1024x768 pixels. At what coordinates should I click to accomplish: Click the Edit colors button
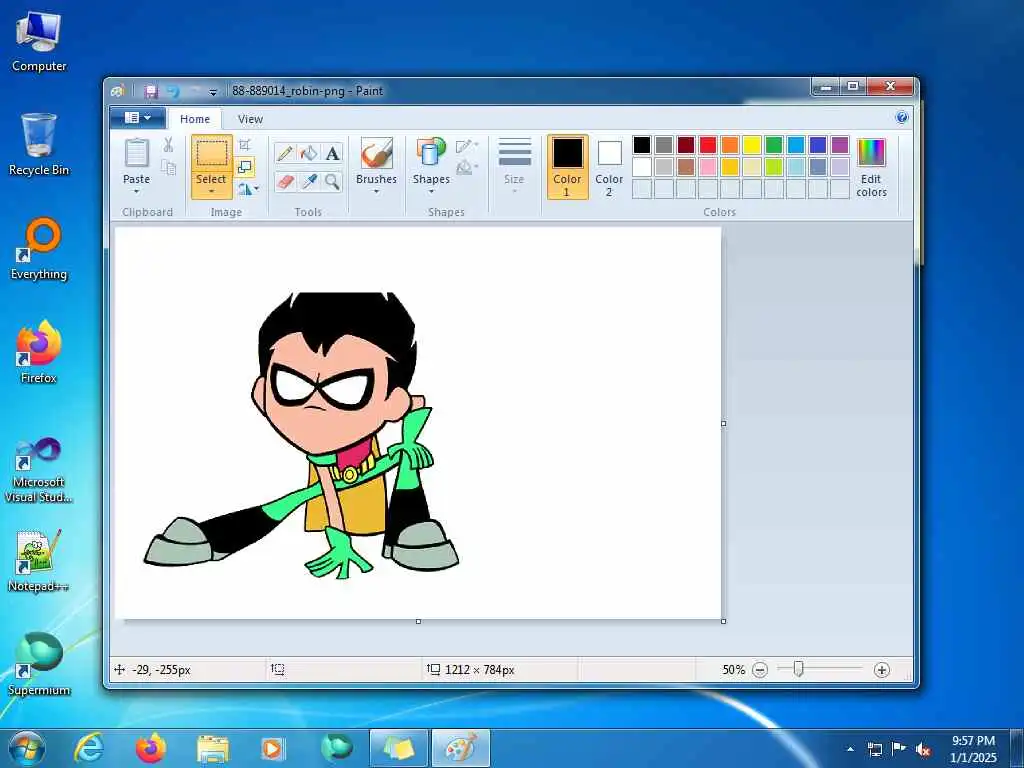click(871, 167)
